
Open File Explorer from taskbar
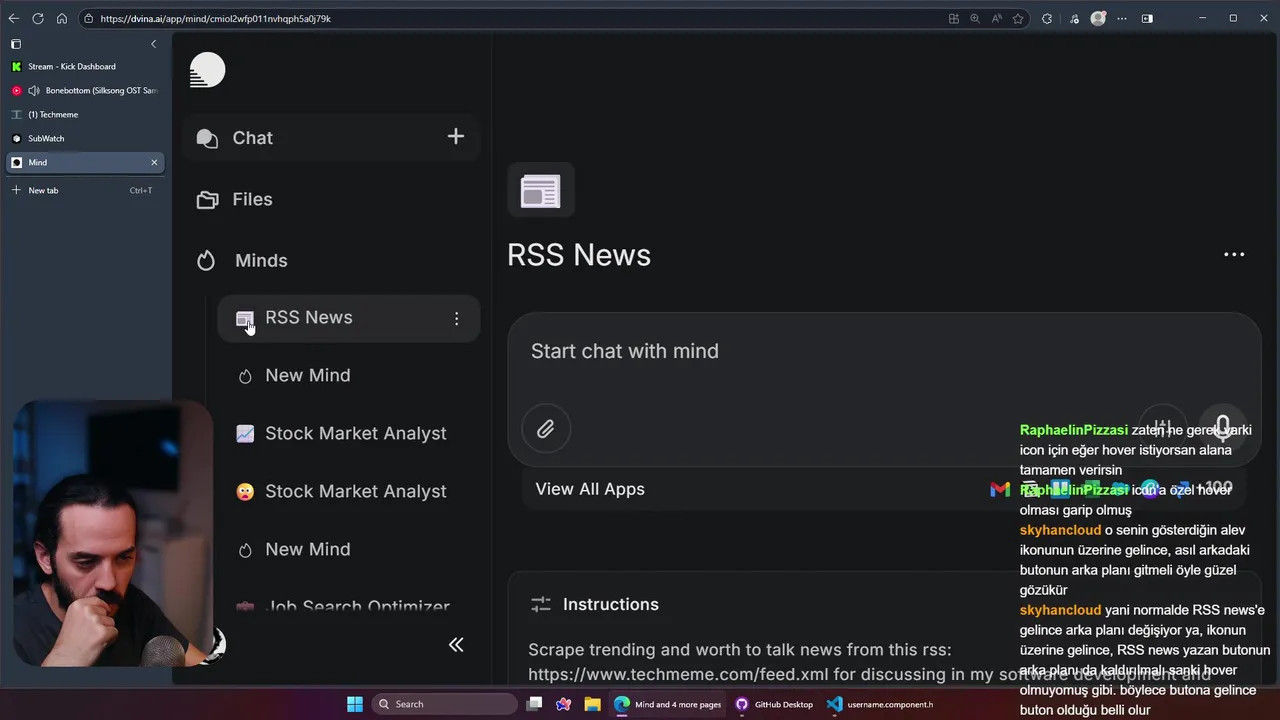592,704
